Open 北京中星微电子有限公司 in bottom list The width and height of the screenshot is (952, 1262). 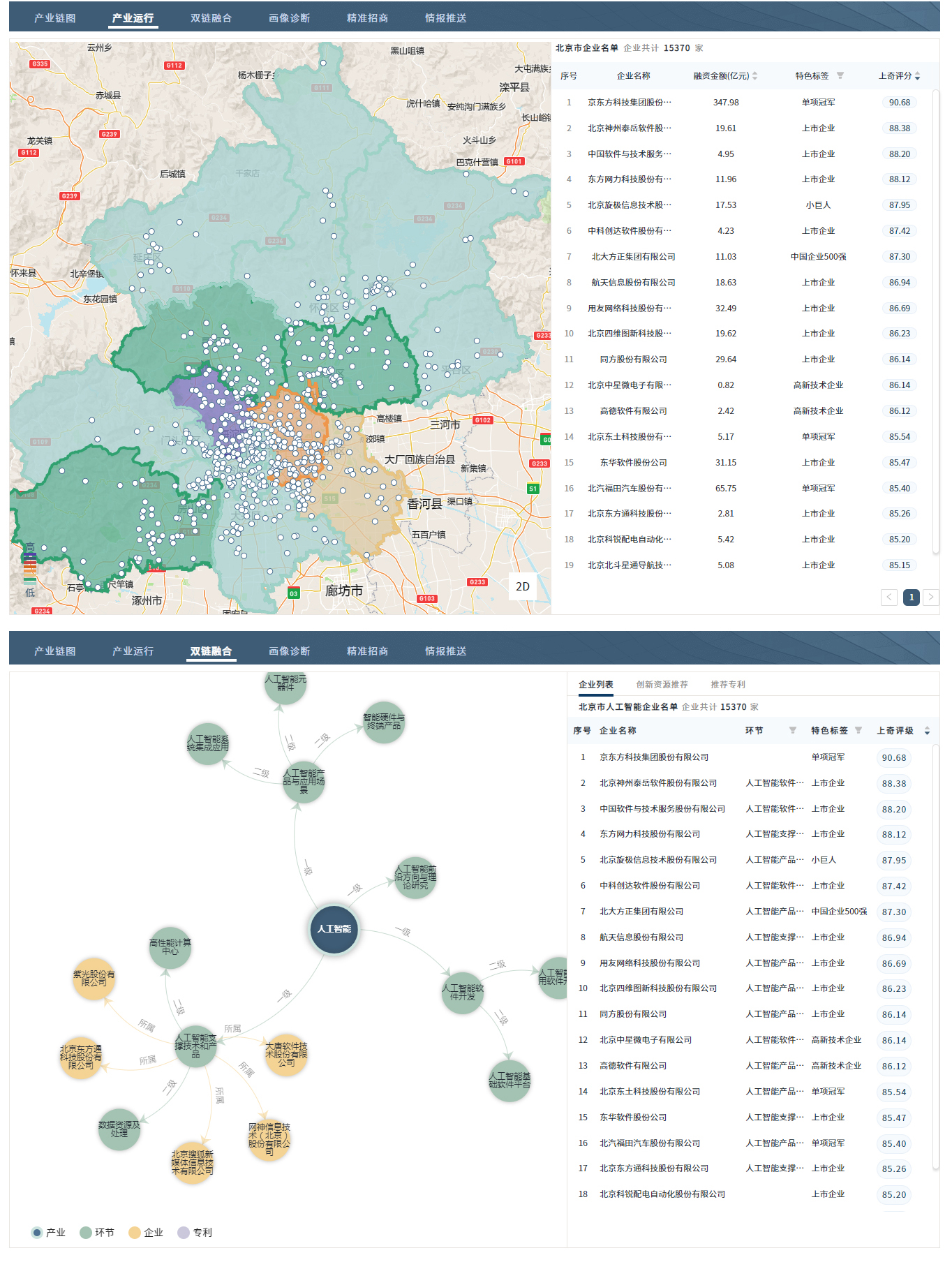coord(646,1040)
